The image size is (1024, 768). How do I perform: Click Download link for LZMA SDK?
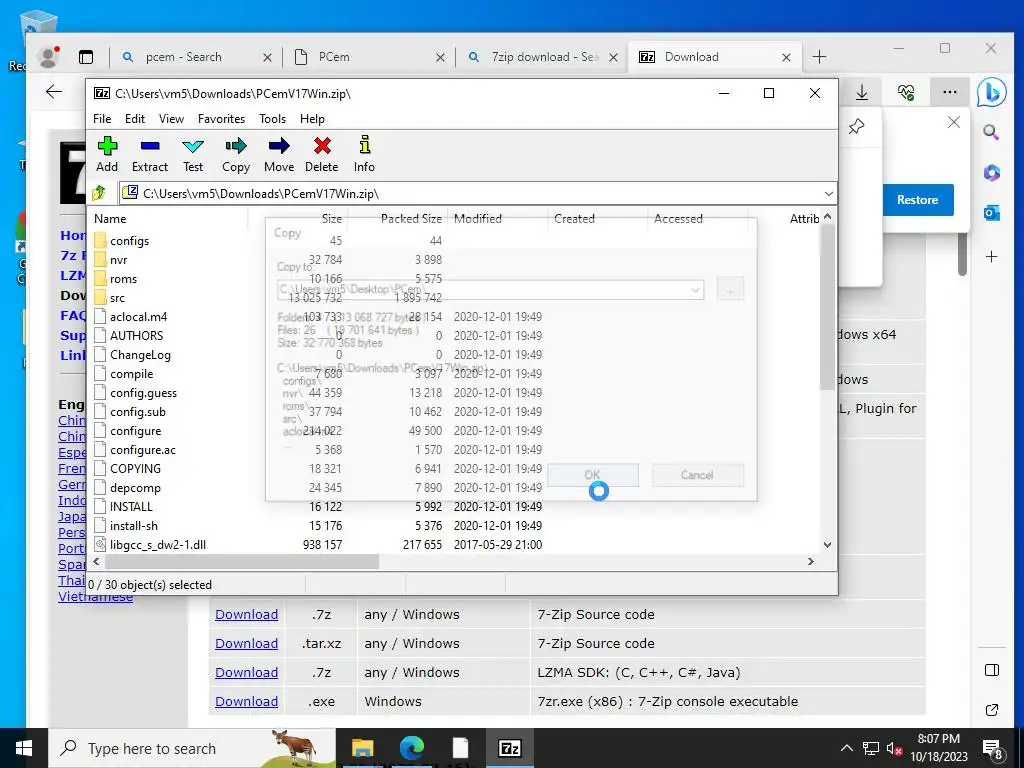tap(246, 673)
